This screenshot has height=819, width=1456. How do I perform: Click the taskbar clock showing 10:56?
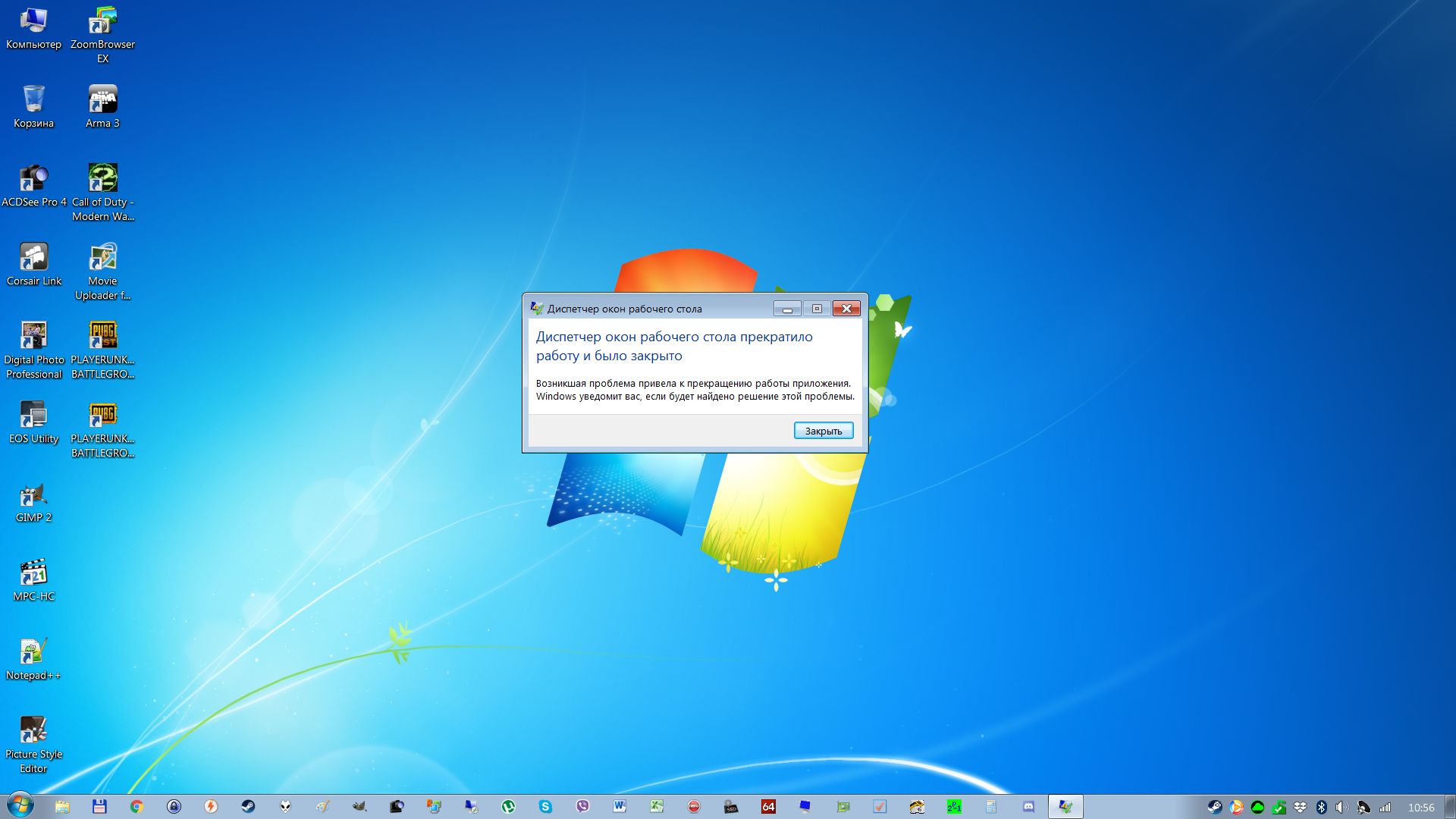pyautogui.click(x=1420, y=807)
